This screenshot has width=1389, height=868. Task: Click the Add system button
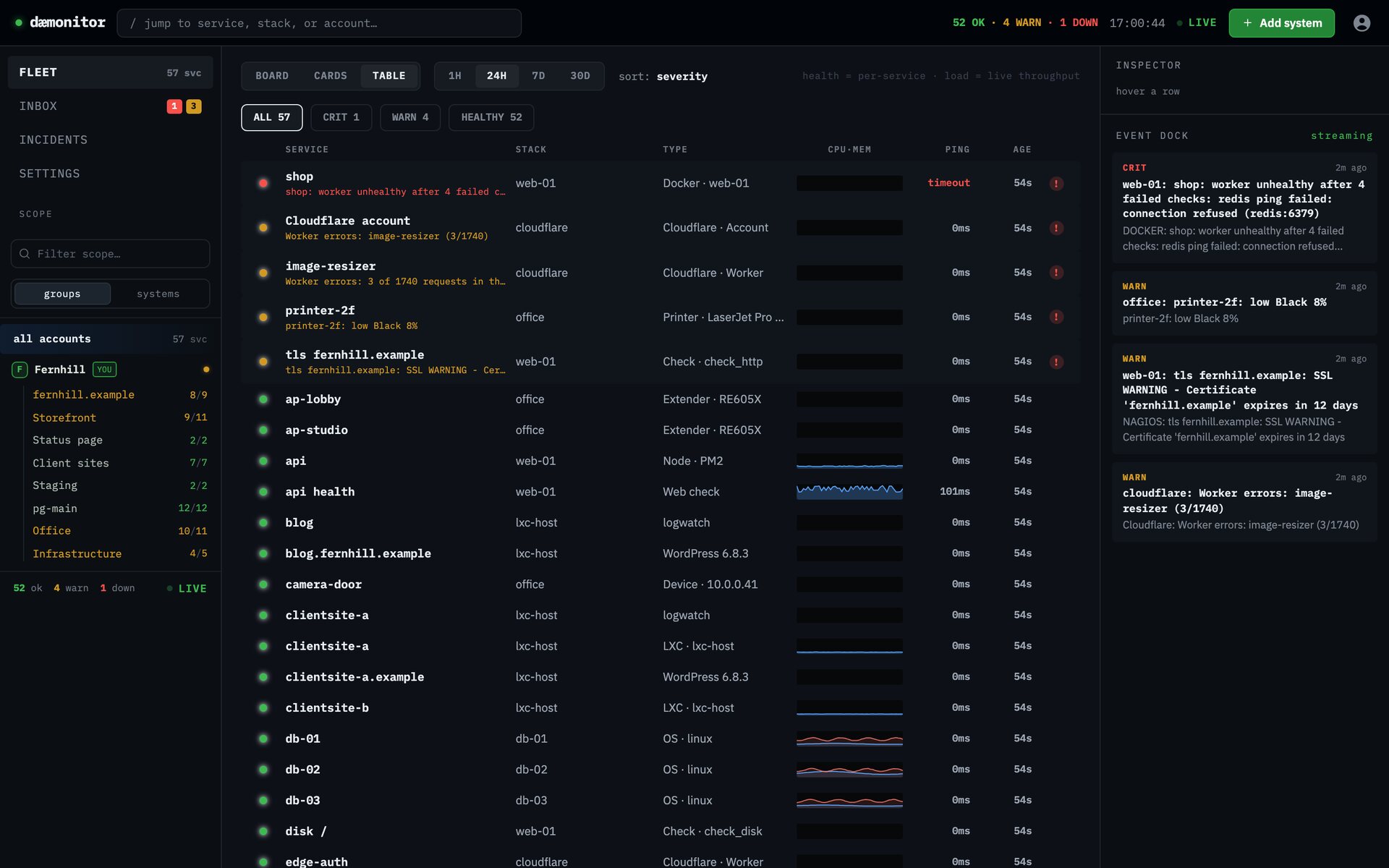click(1281, 23)
